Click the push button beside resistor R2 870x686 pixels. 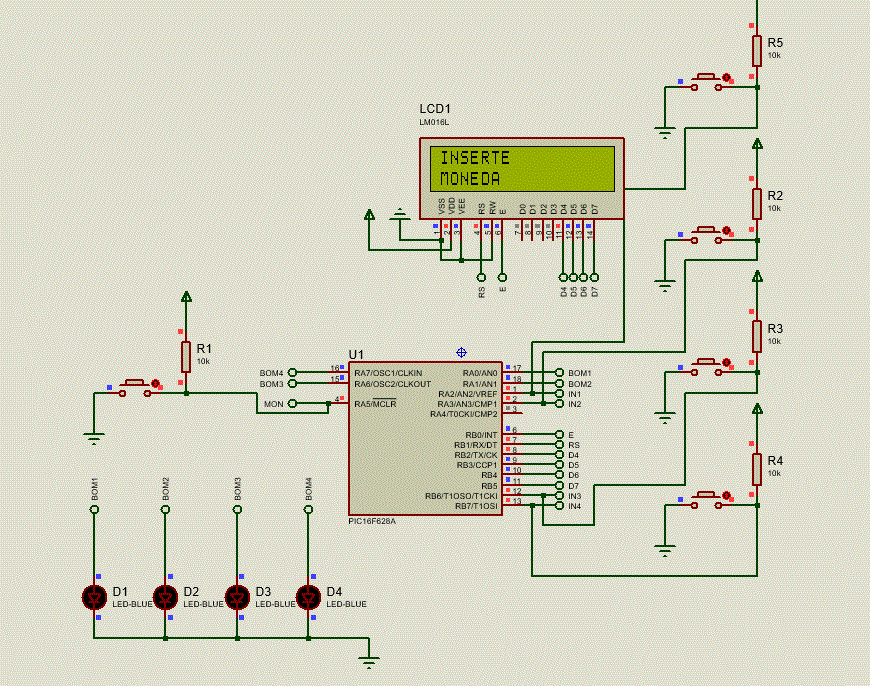pos(706,235)
